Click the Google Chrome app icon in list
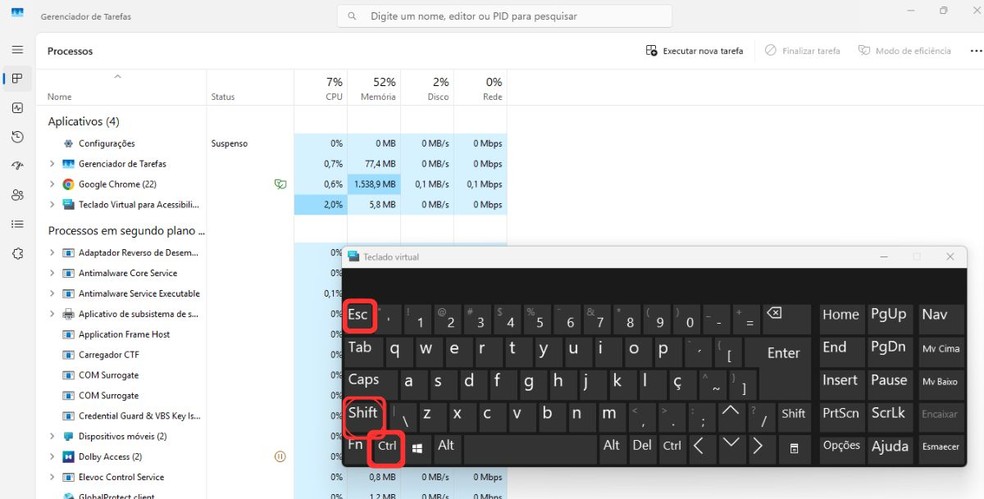 coord(68,185)
